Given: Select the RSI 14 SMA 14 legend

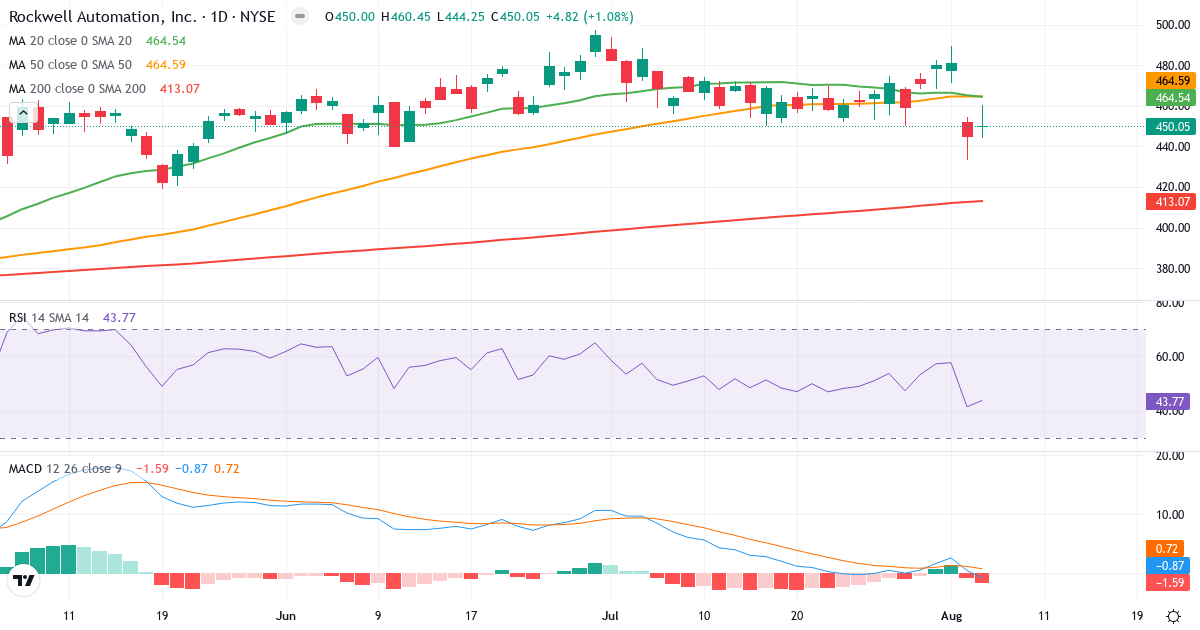Looking at the screenshot, I should tap(49, 318).
